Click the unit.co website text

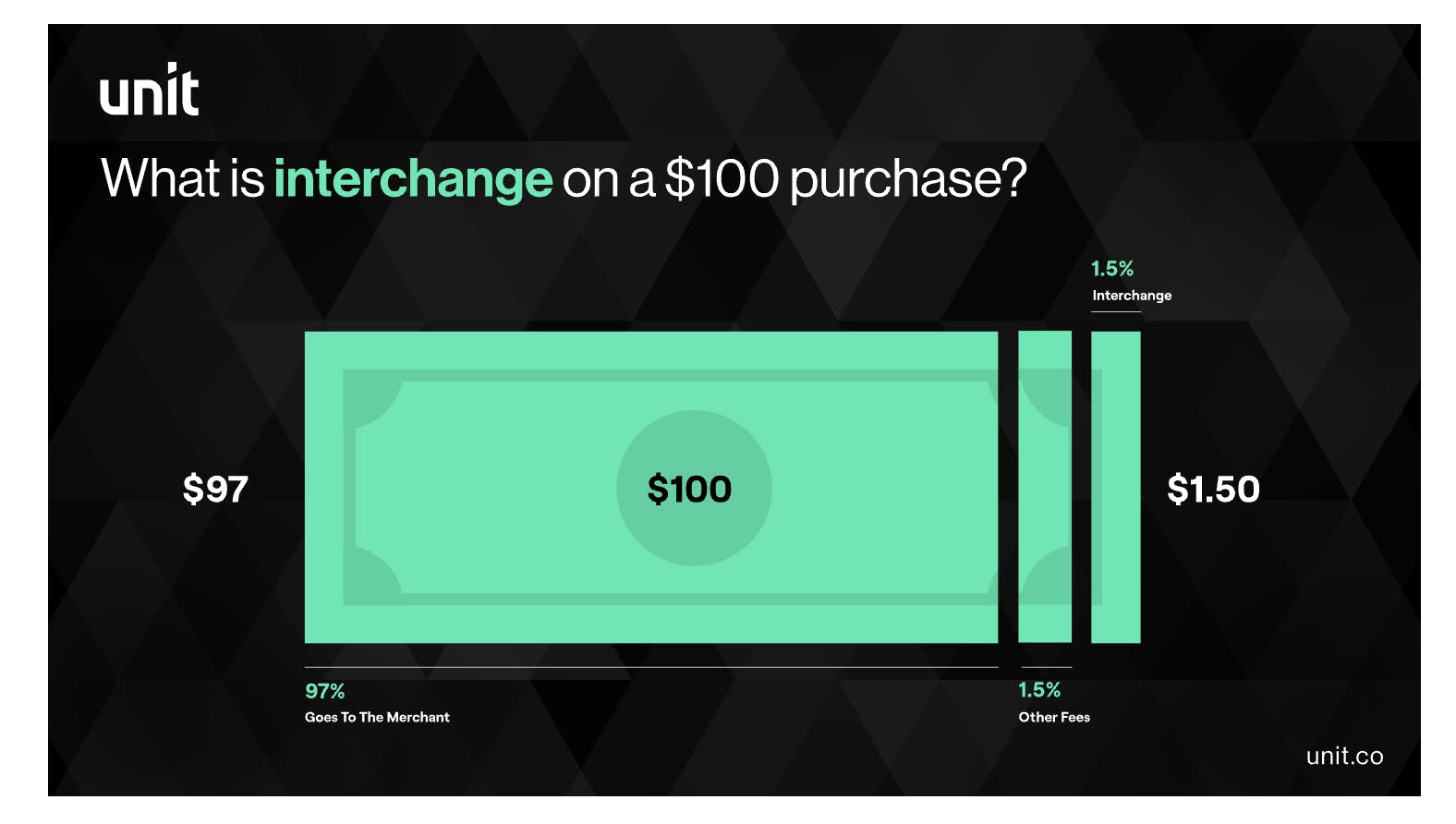pos(1344,756)
